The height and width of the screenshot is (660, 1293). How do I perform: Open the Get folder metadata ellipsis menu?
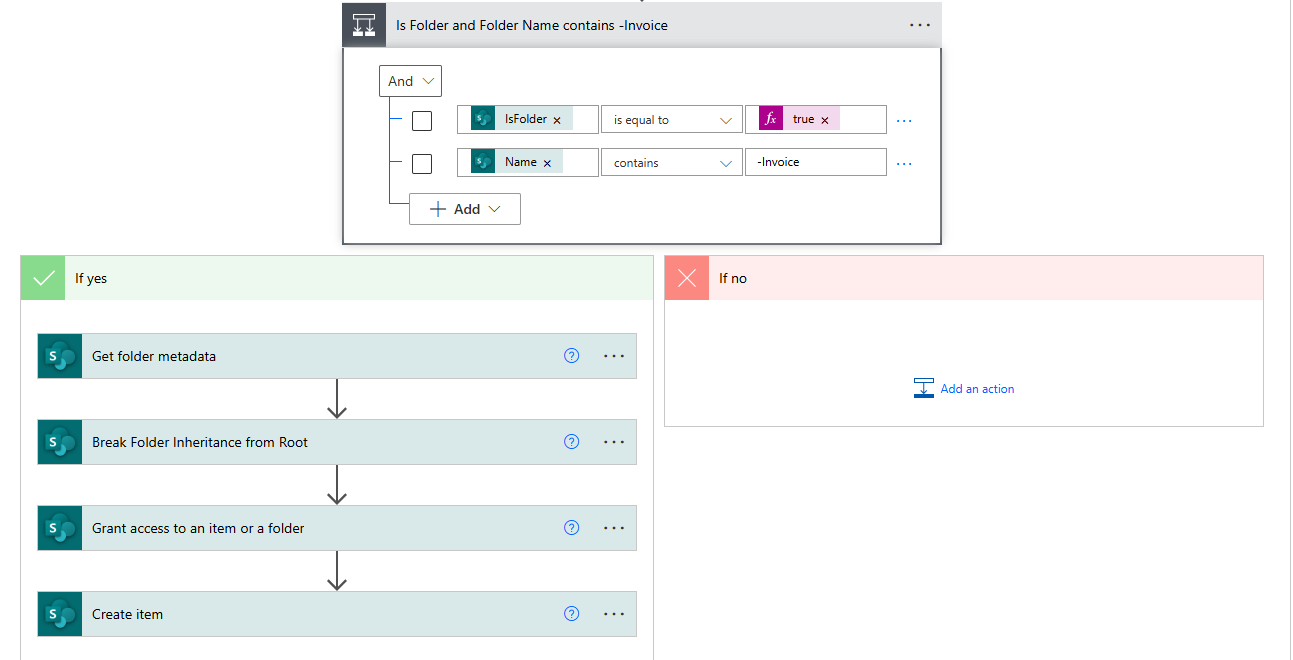[614, 356]
